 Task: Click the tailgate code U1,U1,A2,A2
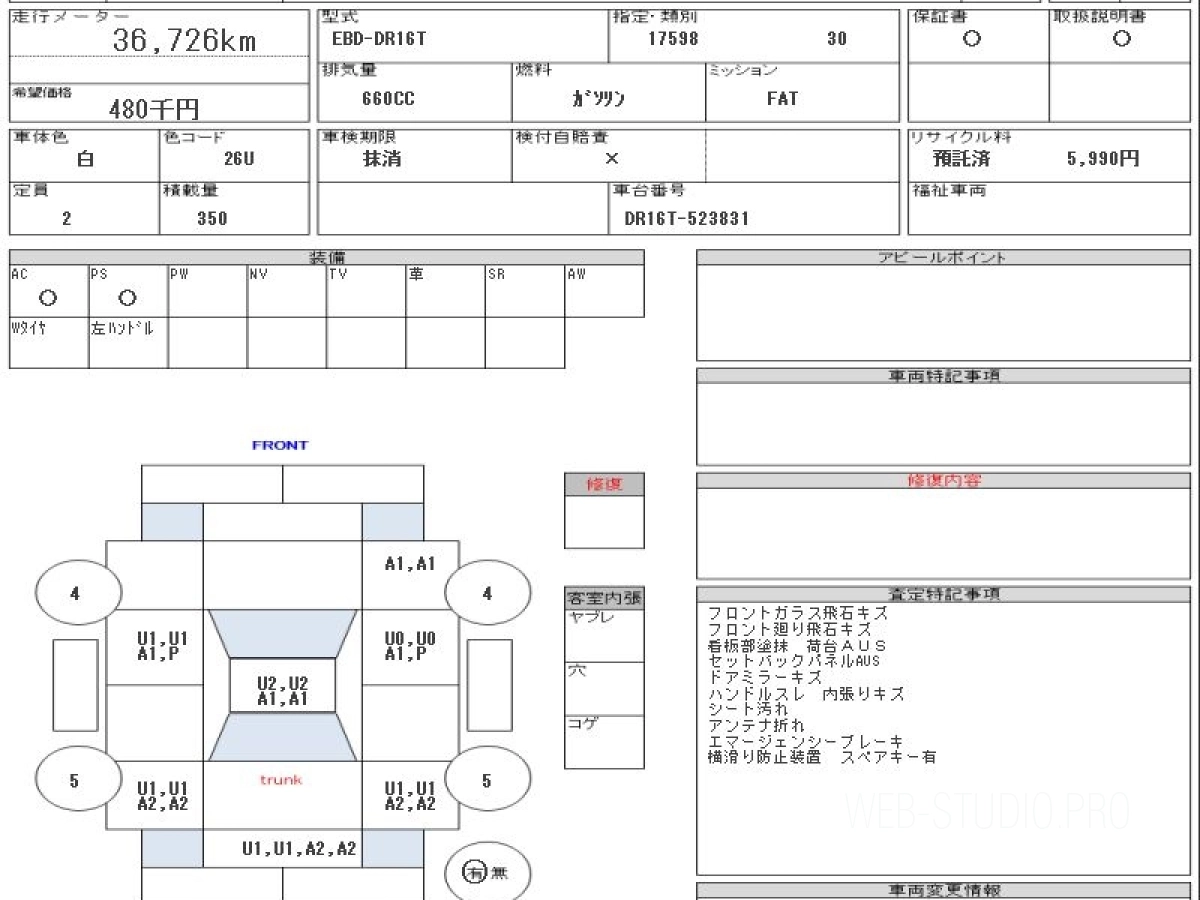point(299,848)
